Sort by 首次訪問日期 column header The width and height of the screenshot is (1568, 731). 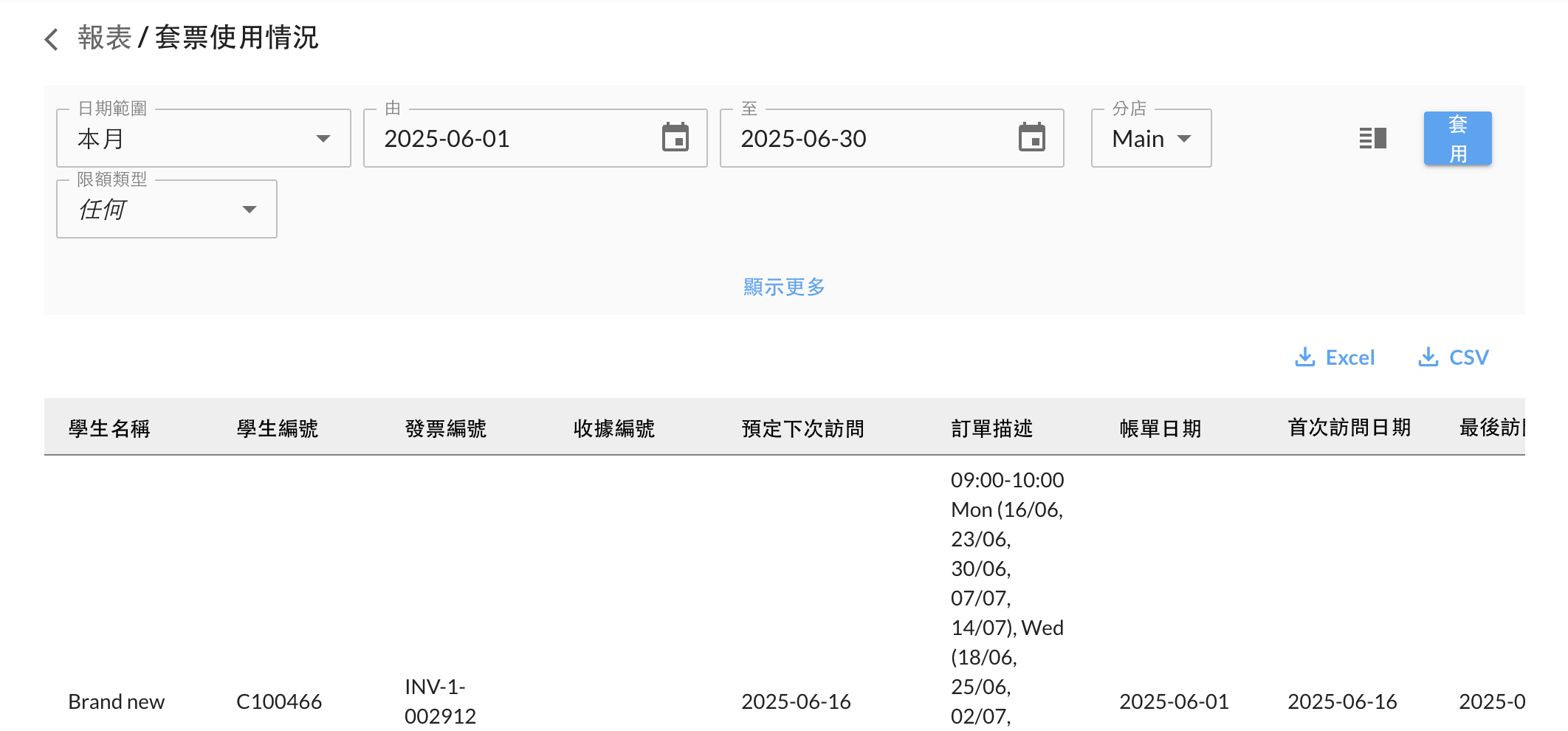tap(1349, 428)
